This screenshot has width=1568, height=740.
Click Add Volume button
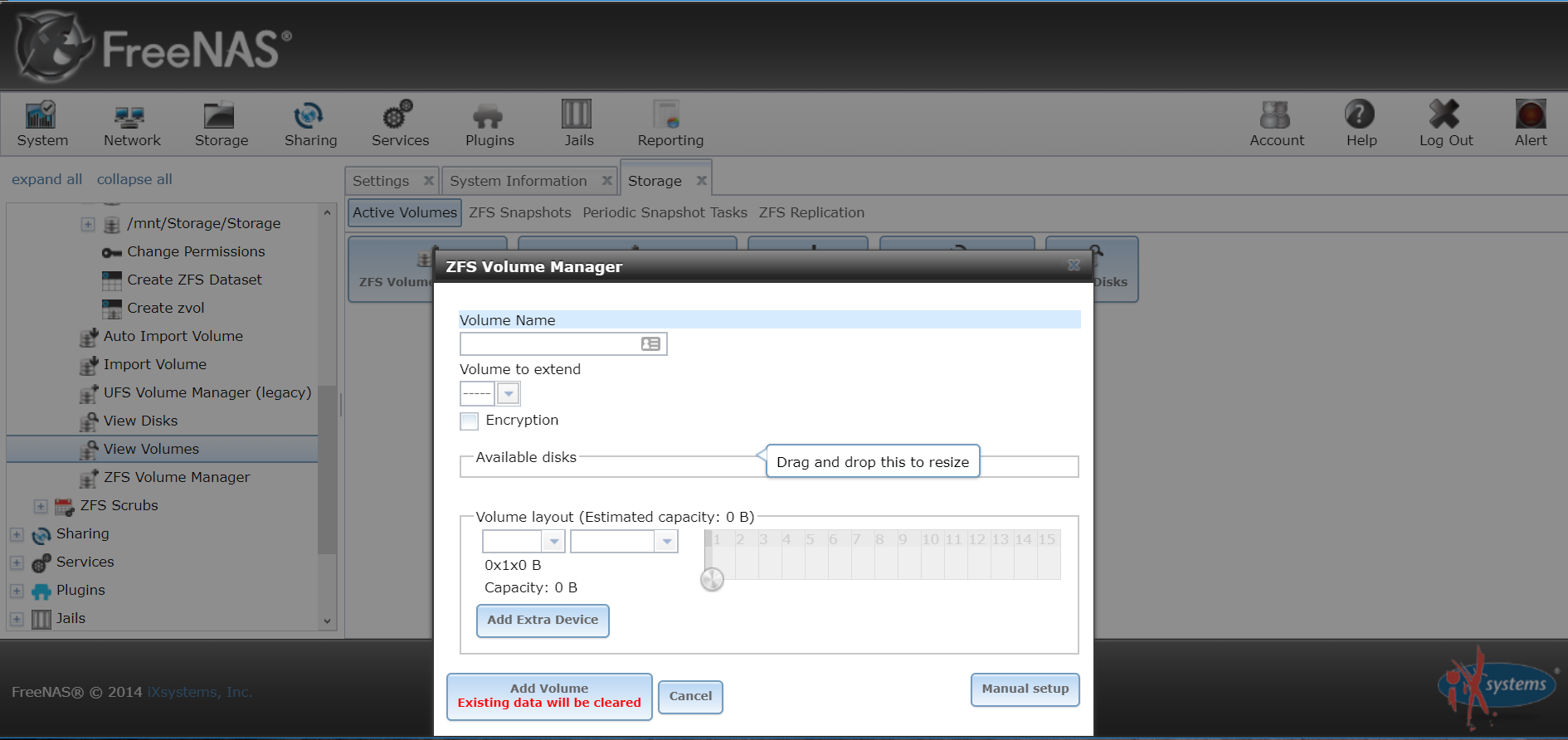[x=549, y=696]
